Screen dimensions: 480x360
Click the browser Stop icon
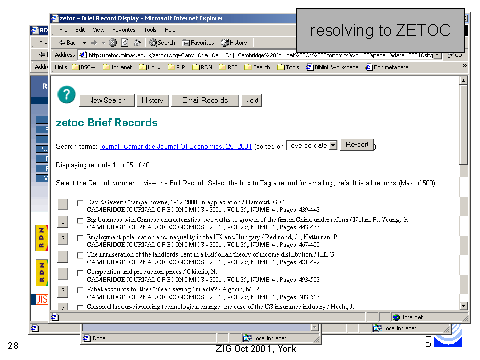pos(113,43)
